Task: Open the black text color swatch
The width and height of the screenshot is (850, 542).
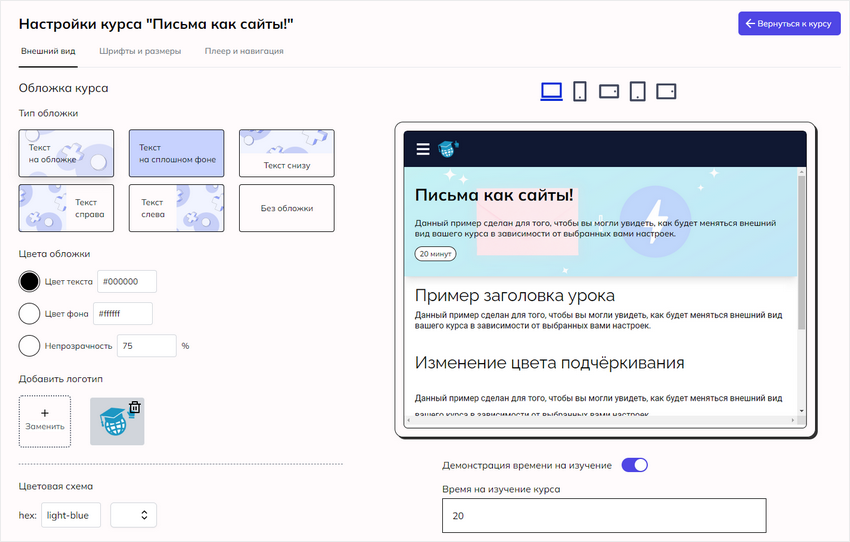Action: tap(29, 281)
